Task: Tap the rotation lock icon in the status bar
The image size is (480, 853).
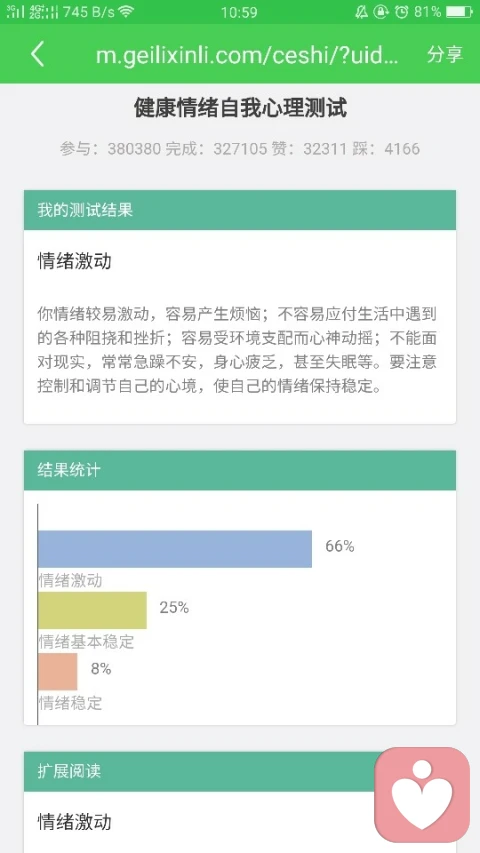Action: [381, 11]
